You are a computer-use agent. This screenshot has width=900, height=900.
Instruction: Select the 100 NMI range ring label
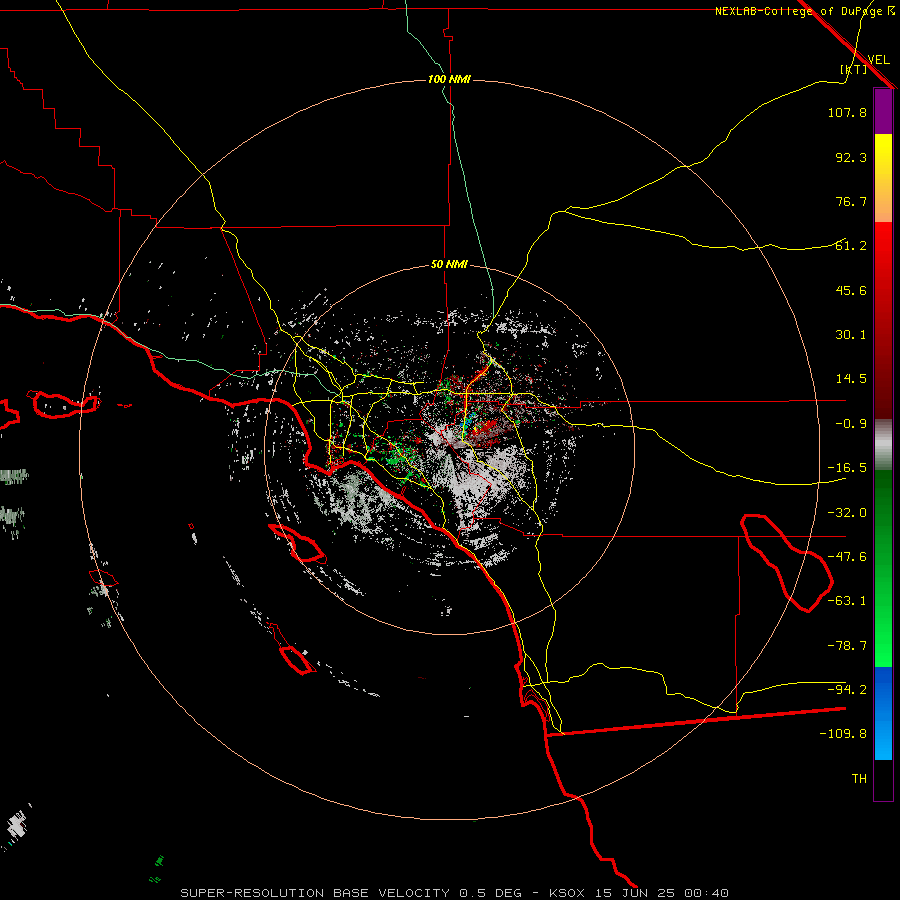click(449, 79)
